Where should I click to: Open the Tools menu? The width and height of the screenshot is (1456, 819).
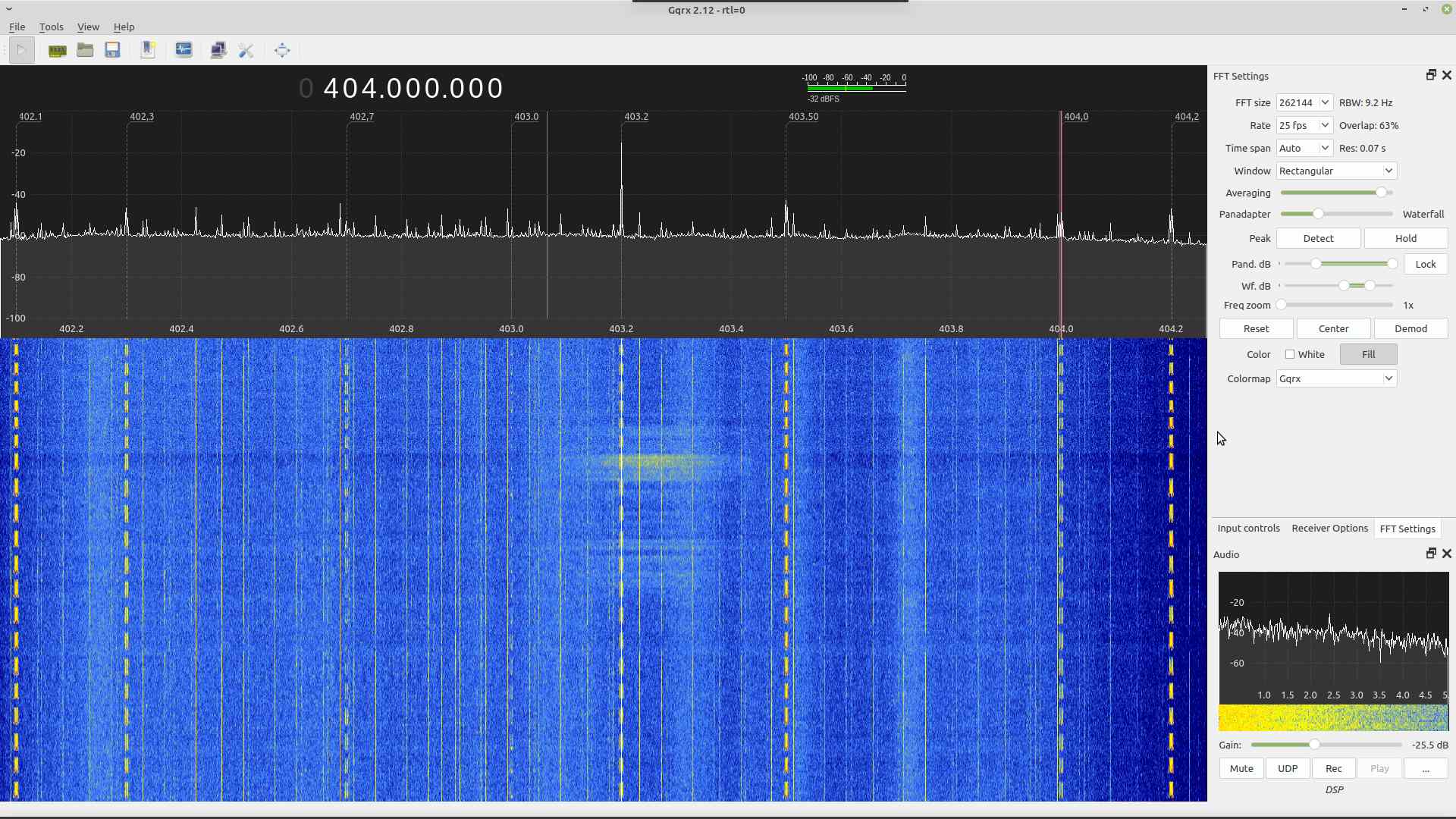coord(51,27)
